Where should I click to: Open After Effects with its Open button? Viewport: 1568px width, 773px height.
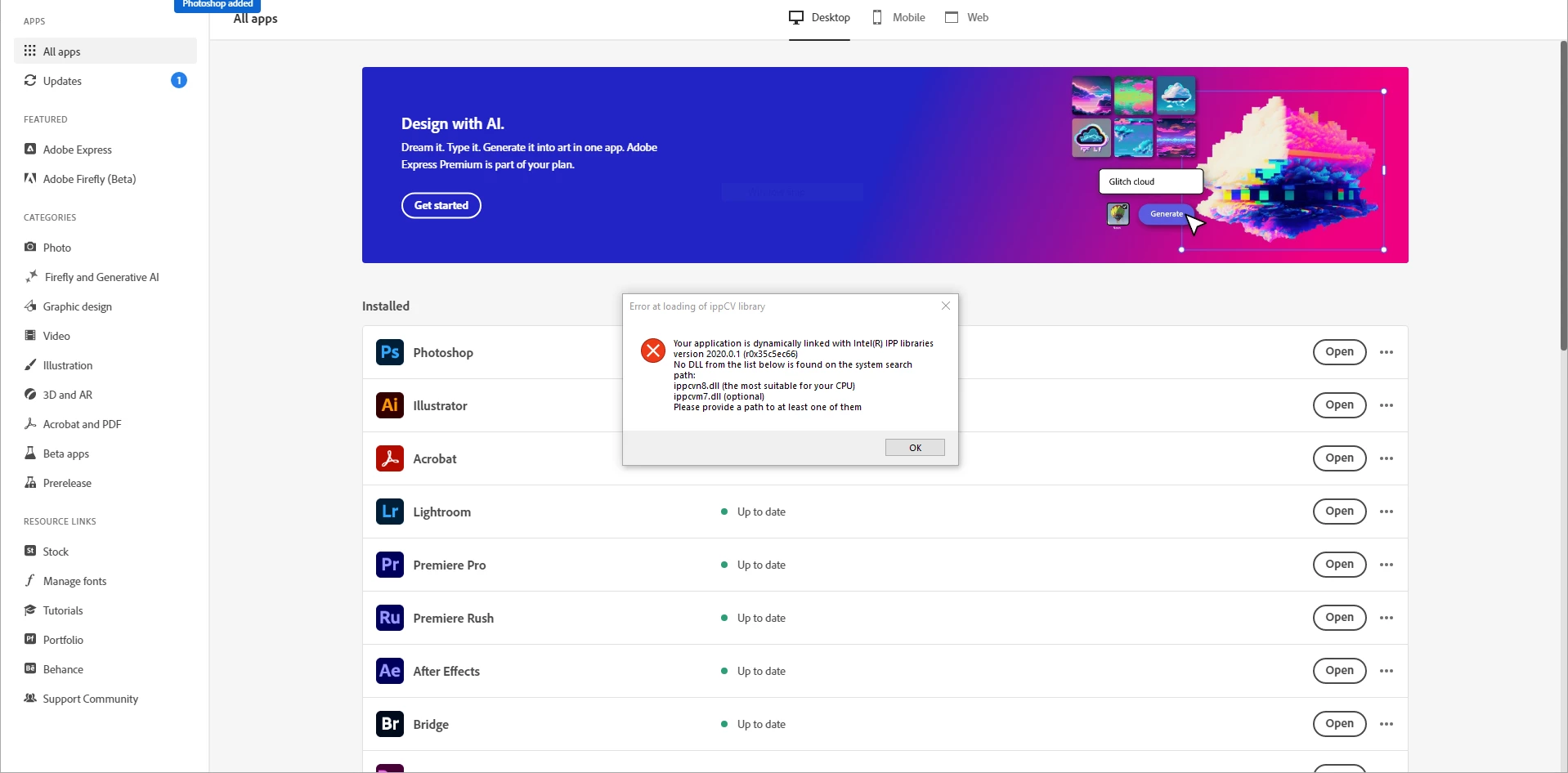point(1339,671)
